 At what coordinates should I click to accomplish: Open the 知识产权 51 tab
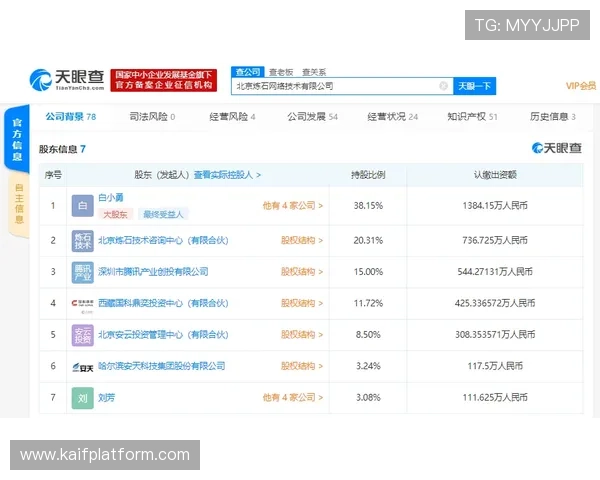[473, 116]
